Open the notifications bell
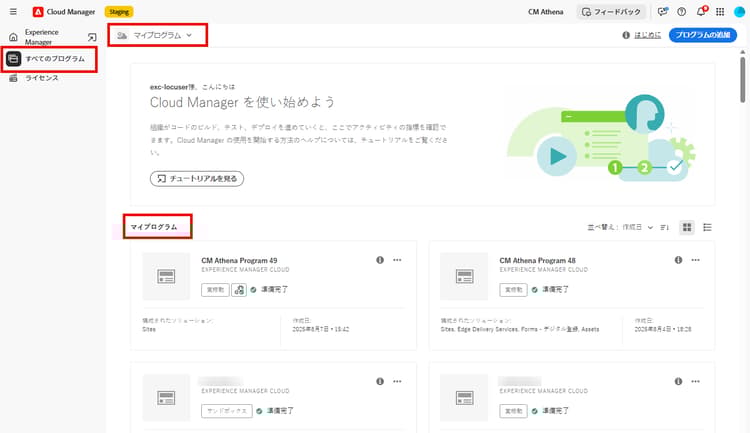The image size is (750, 433). [x=701, y=11]
